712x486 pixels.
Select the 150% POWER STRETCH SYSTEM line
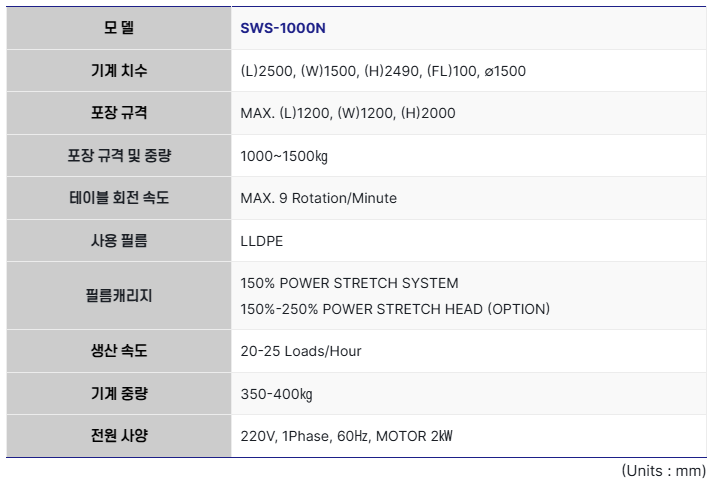click(x=350, y=283)
